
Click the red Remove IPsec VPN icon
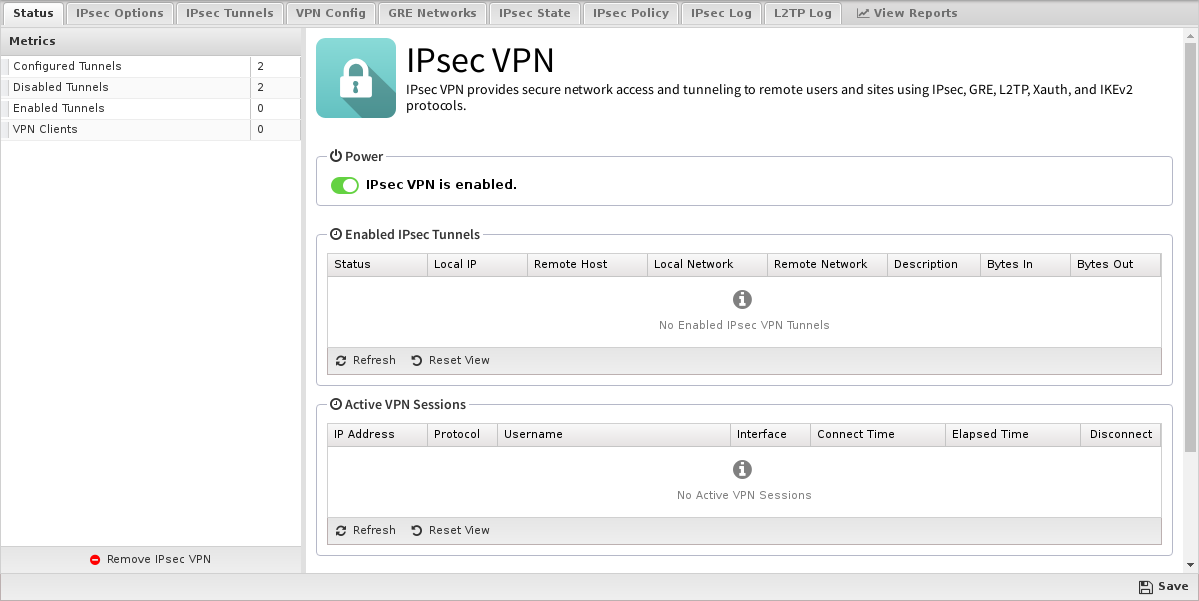coord(95,560)
